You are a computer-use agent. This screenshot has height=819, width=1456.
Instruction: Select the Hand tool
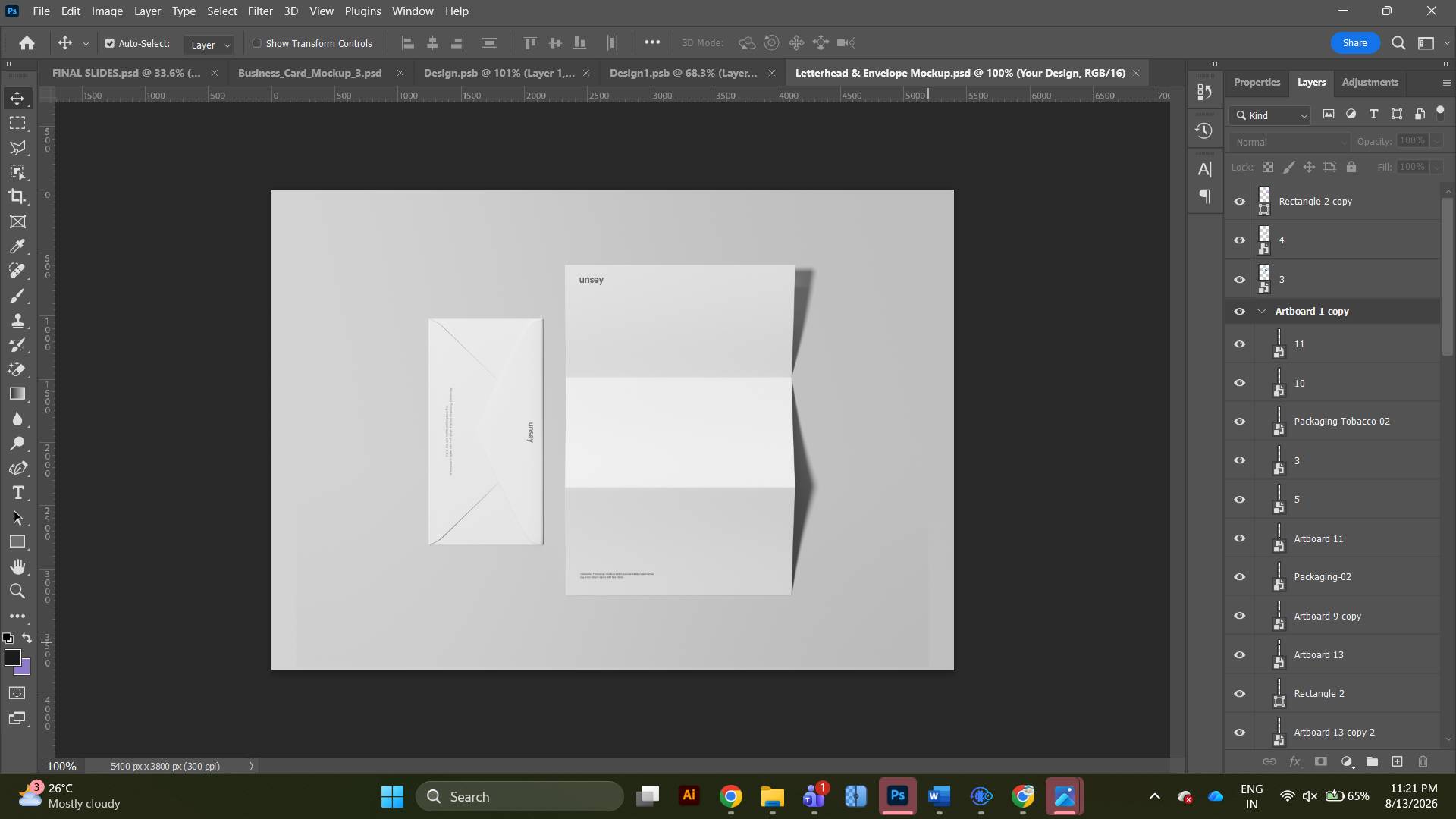coord(17,566)
